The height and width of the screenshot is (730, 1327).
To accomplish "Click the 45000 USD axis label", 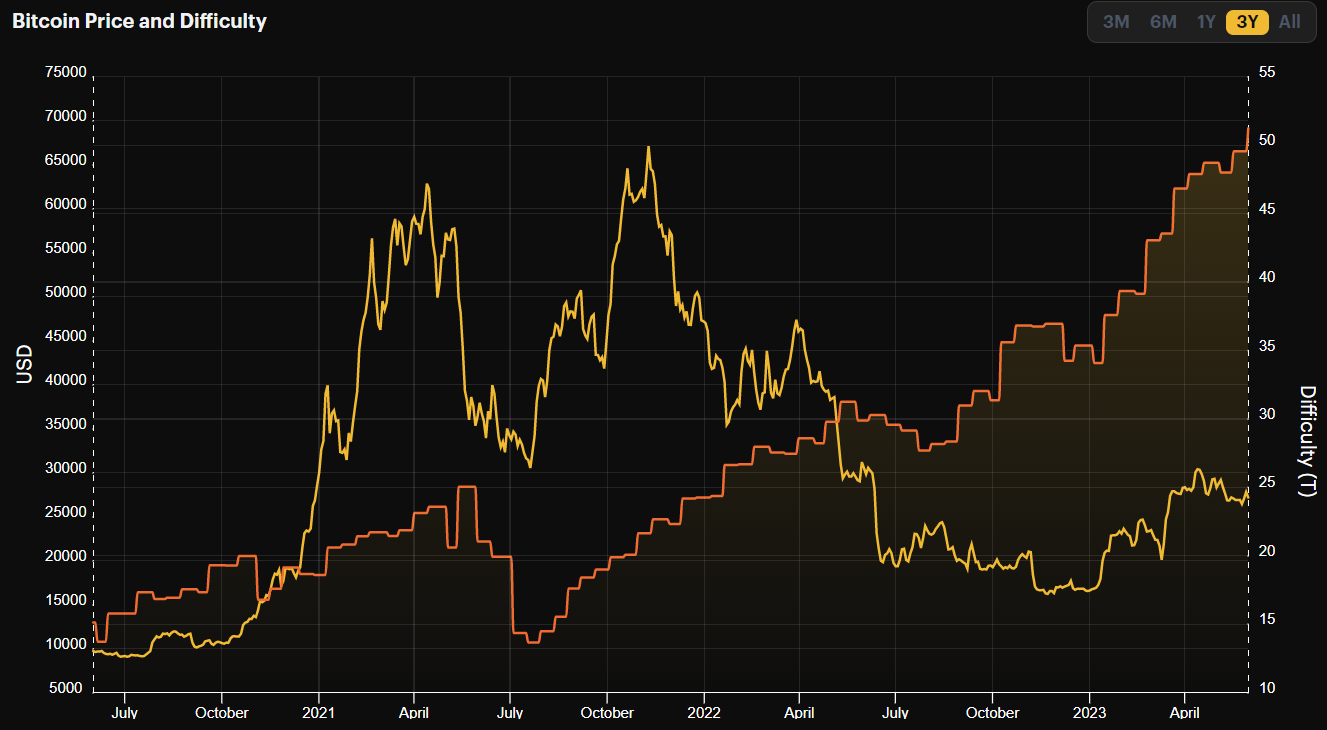I will [65, 337].
